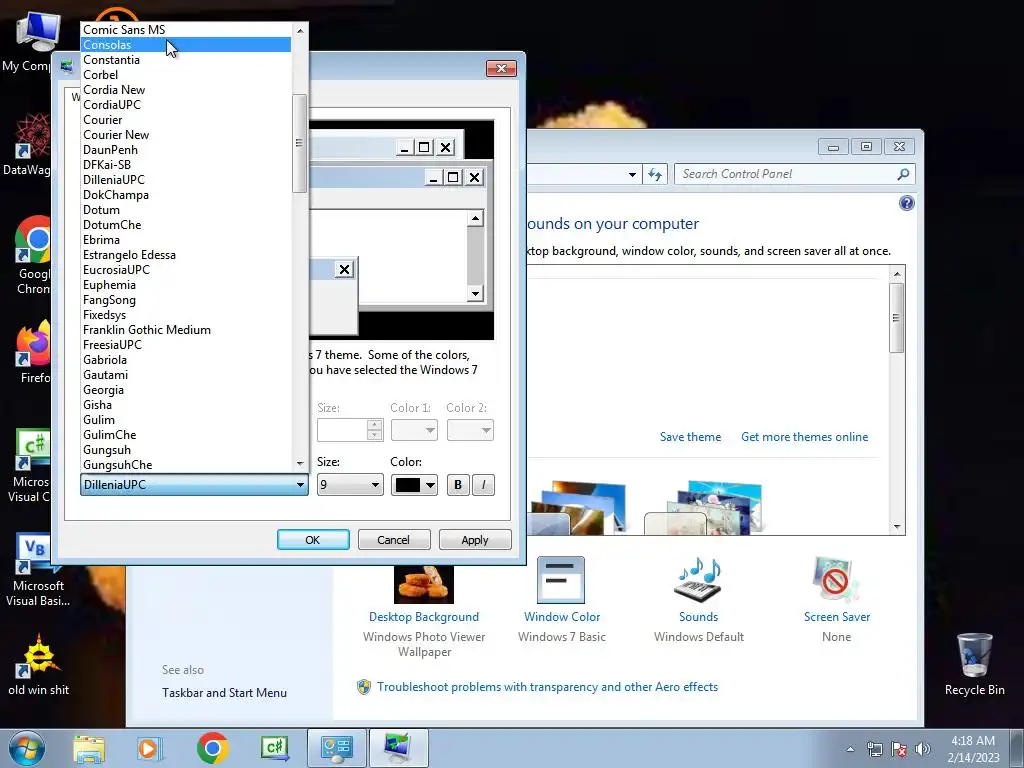
Task: Click the address bar refresh icon
Action: 655,174
